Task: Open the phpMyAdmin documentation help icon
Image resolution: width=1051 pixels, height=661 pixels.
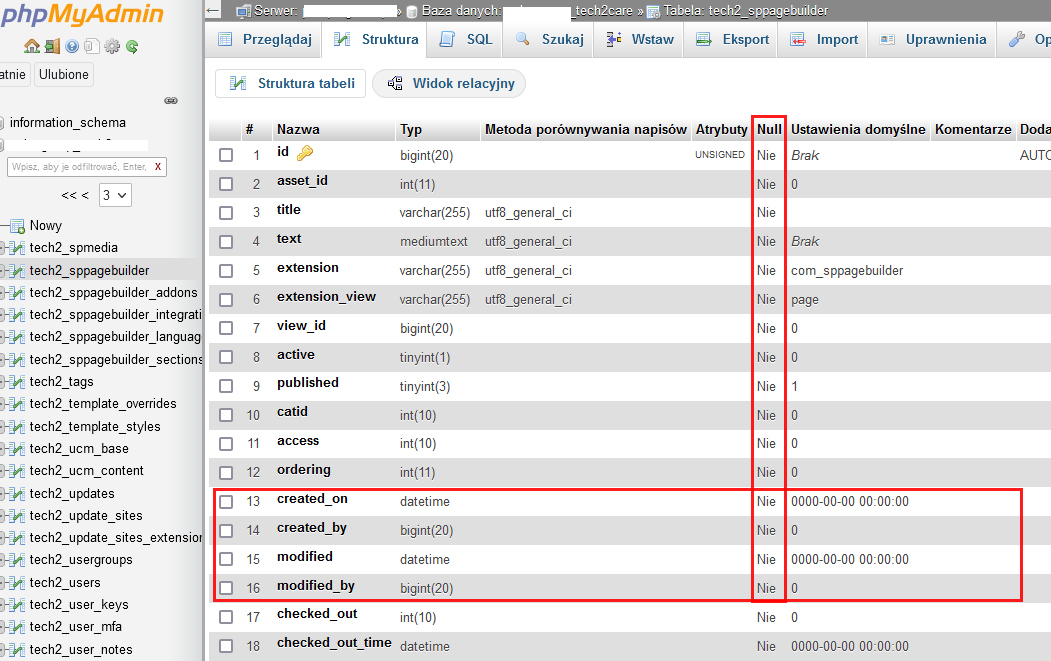Action: (72, 46)
